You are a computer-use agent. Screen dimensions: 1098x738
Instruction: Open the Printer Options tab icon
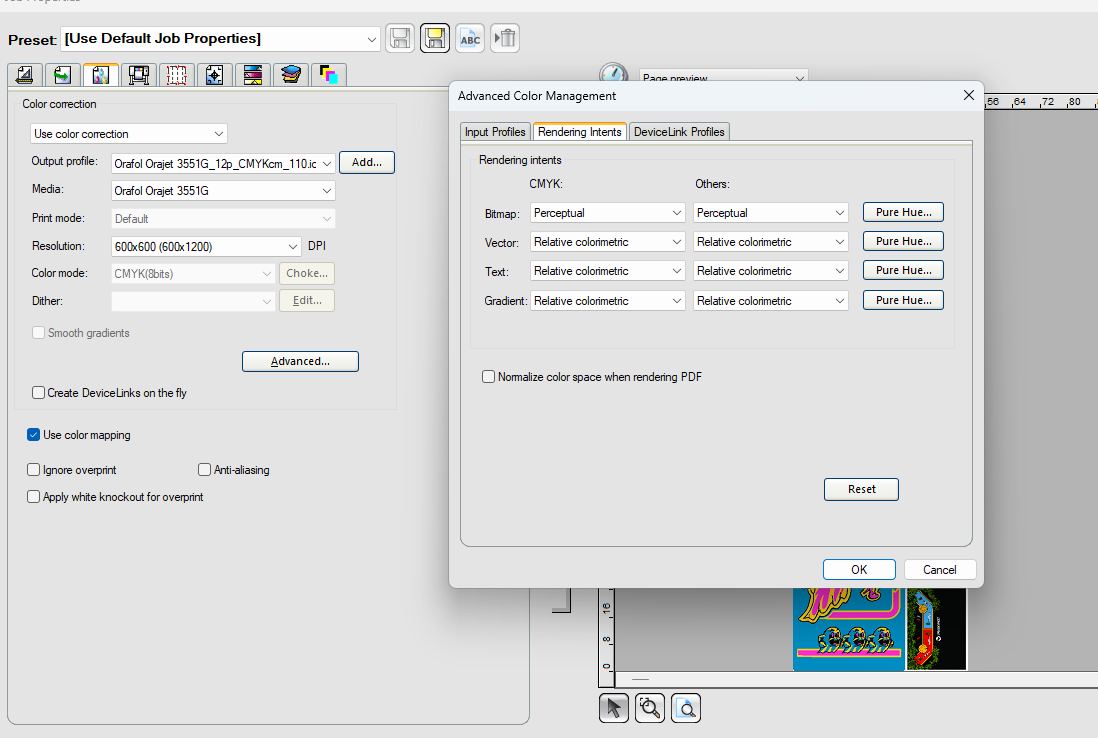(139, 74)
